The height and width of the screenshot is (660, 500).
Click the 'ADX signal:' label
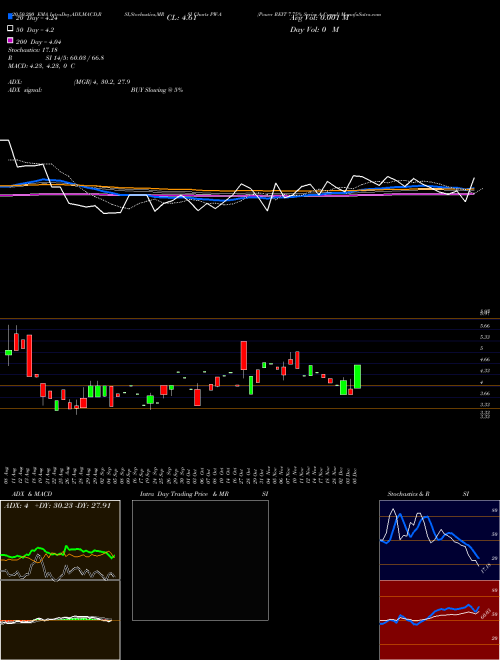[x=25, y=90]
